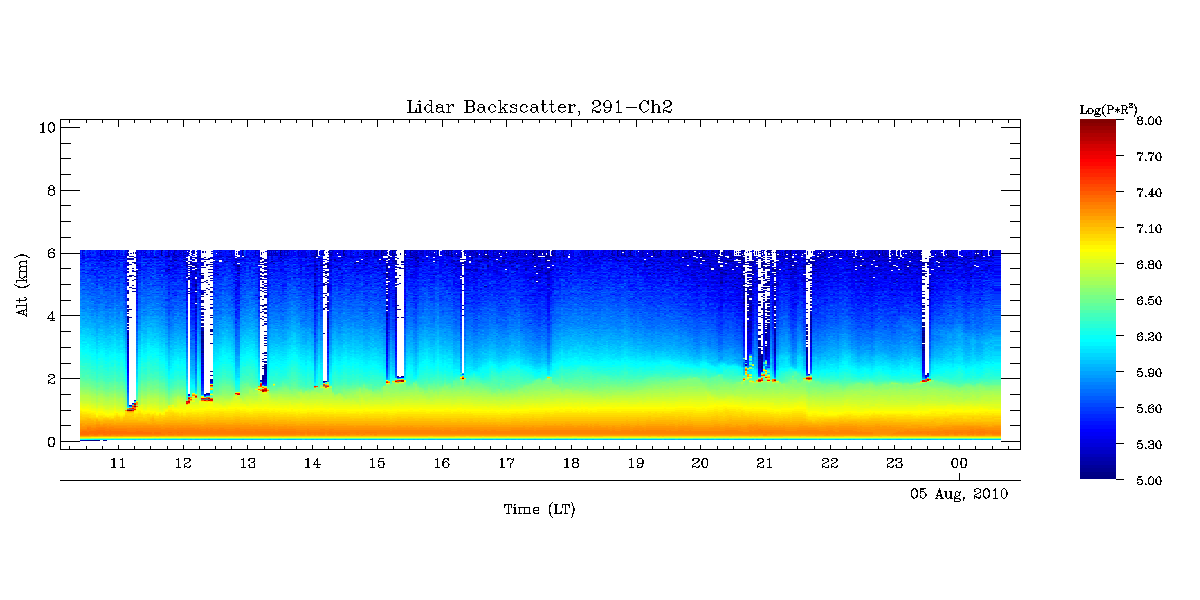The image size is (1200, 600).
Task: Click the '05 Aug, 2010' date label
Action: [x=959, y=494]
